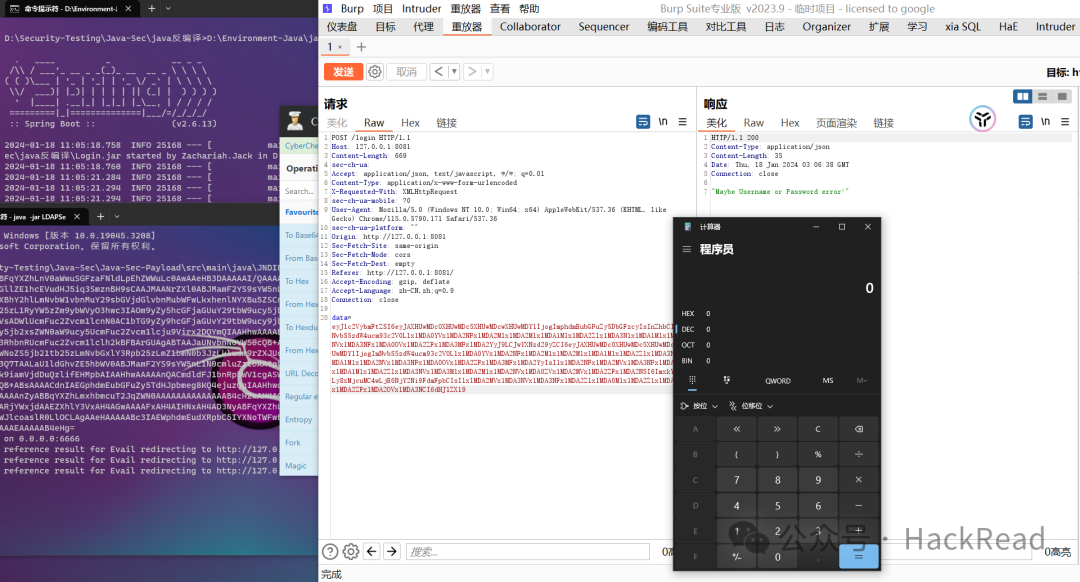The width and height of the screenshot is (1080, 582).
Task: Click the backspace key in calculator
Action: point(859,429)
